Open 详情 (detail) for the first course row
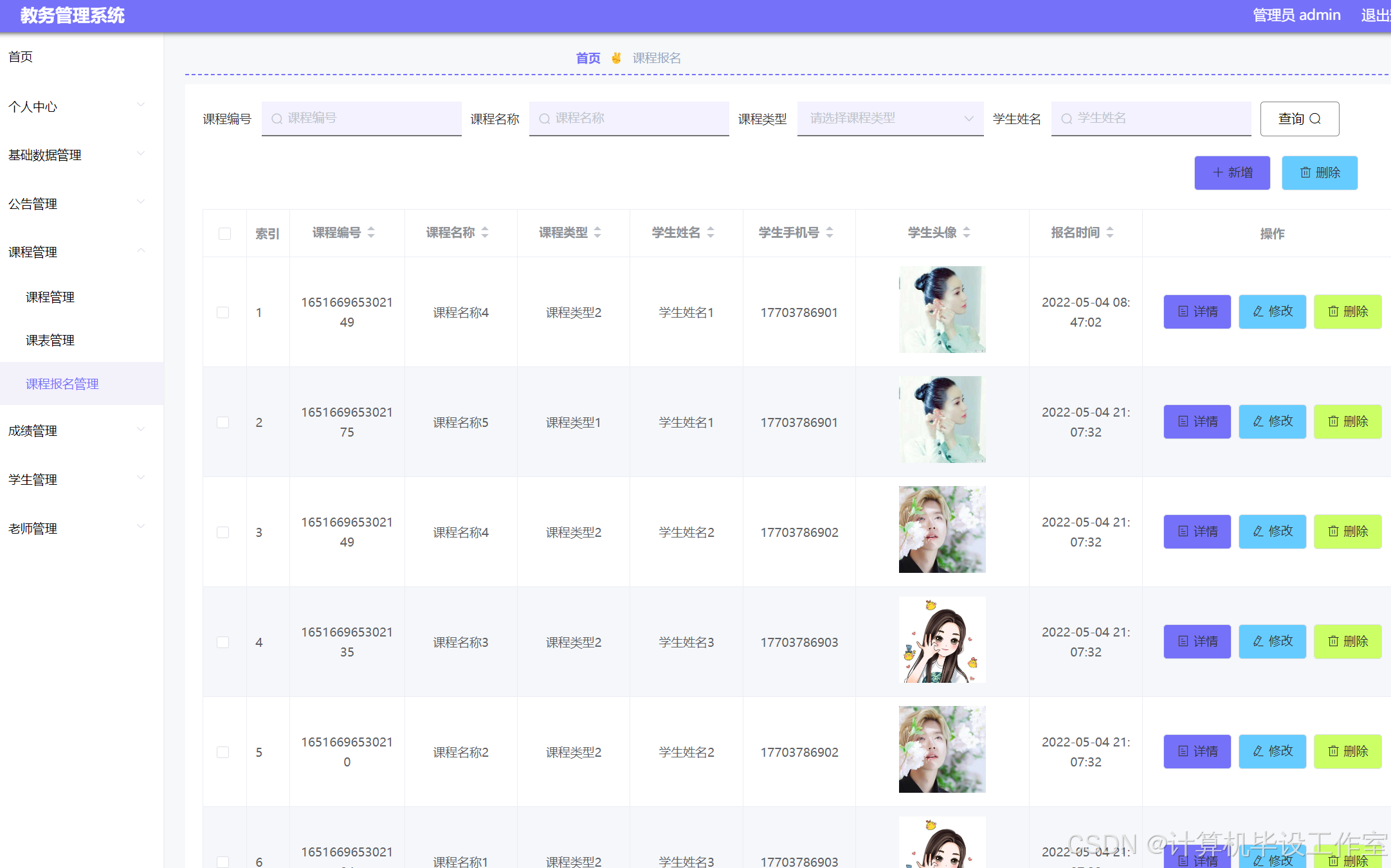 (1196, 312)
